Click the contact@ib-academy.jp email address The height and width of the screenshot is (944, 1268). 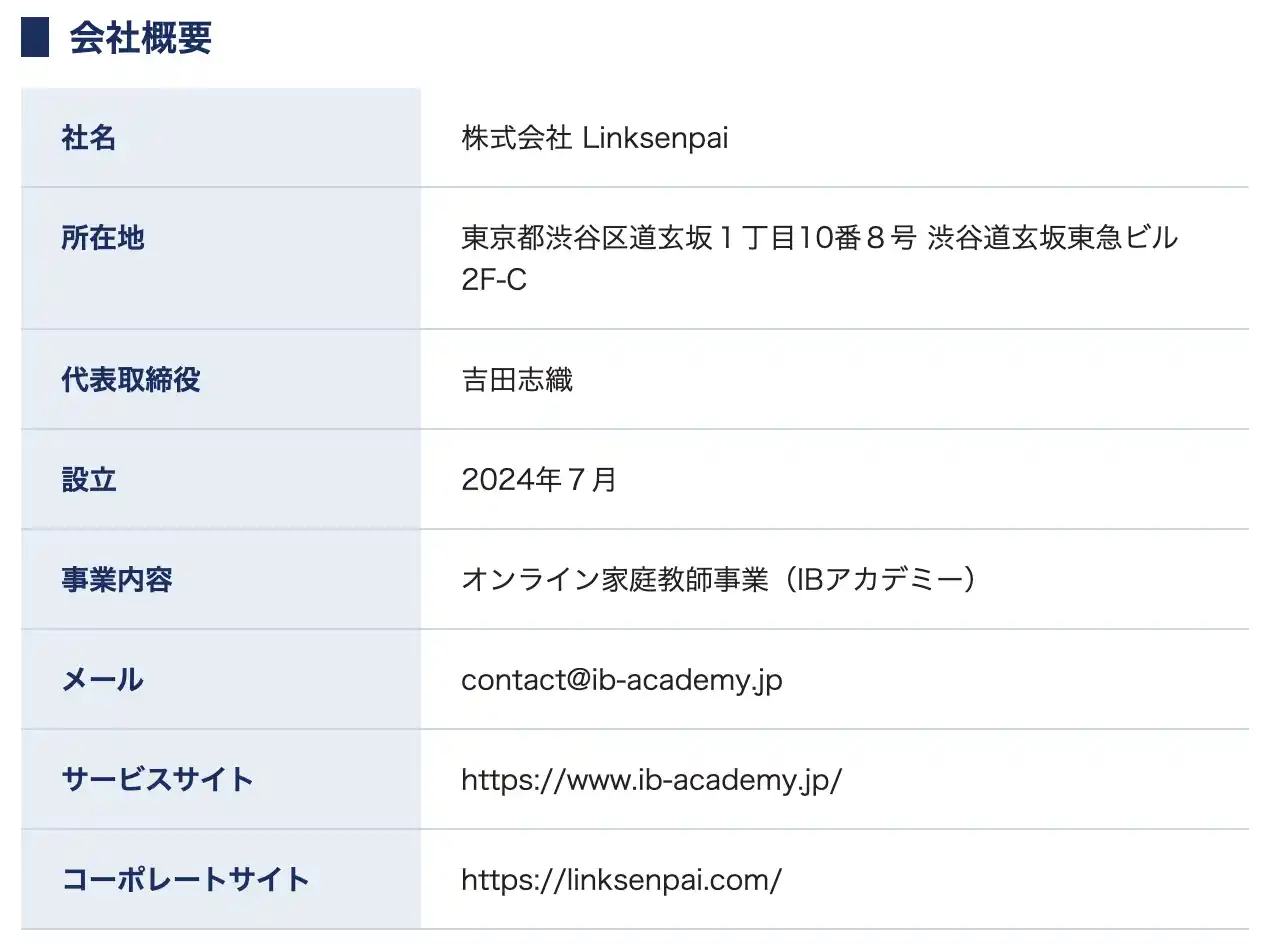coord(621,680)
